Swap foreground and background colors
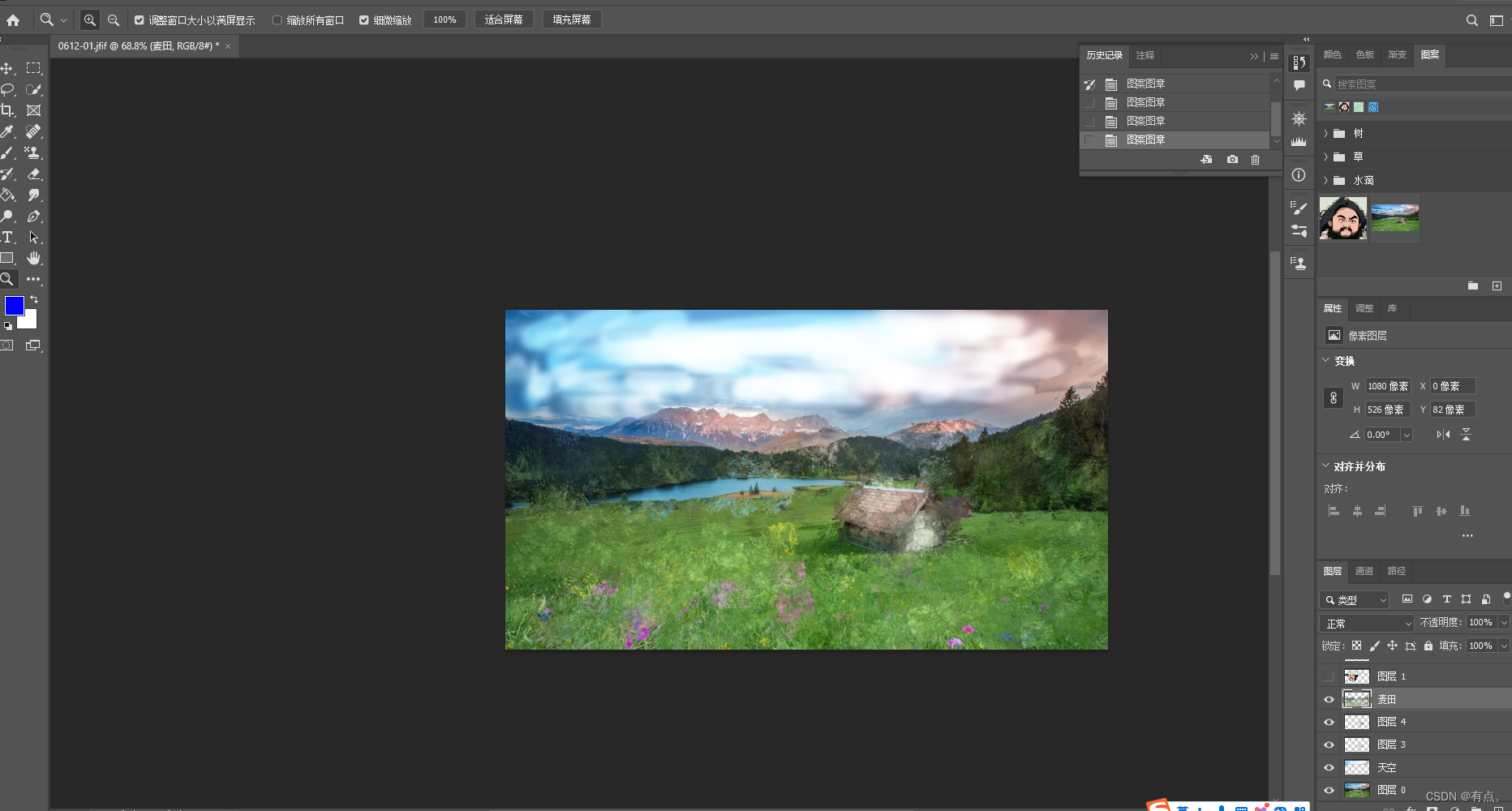The image size is (1512, 811). [x=34, y=300]
